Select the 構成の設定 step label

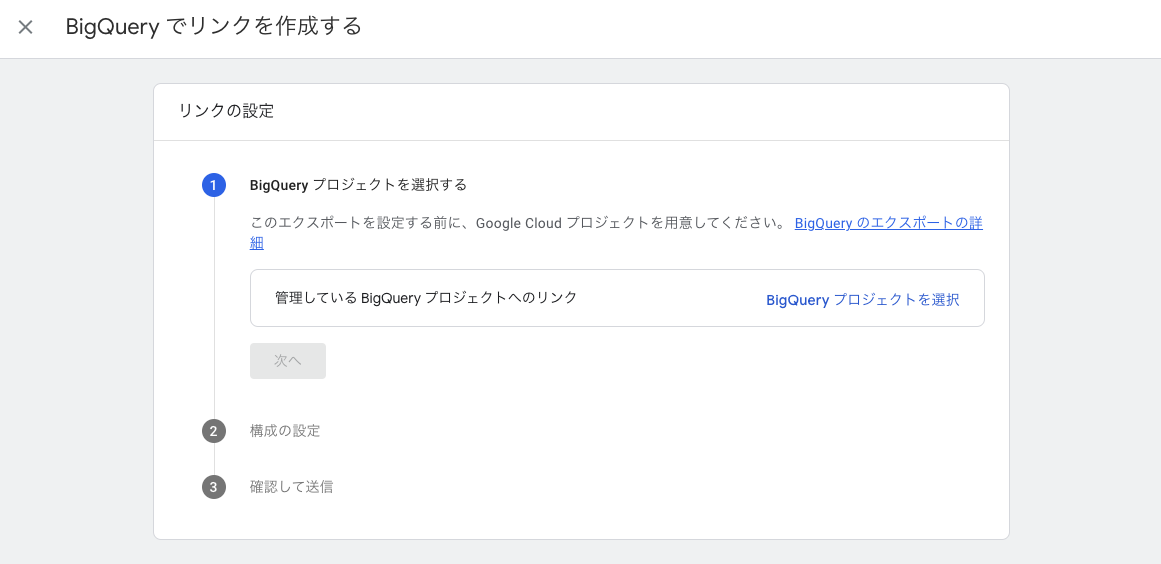click(285, 431)
